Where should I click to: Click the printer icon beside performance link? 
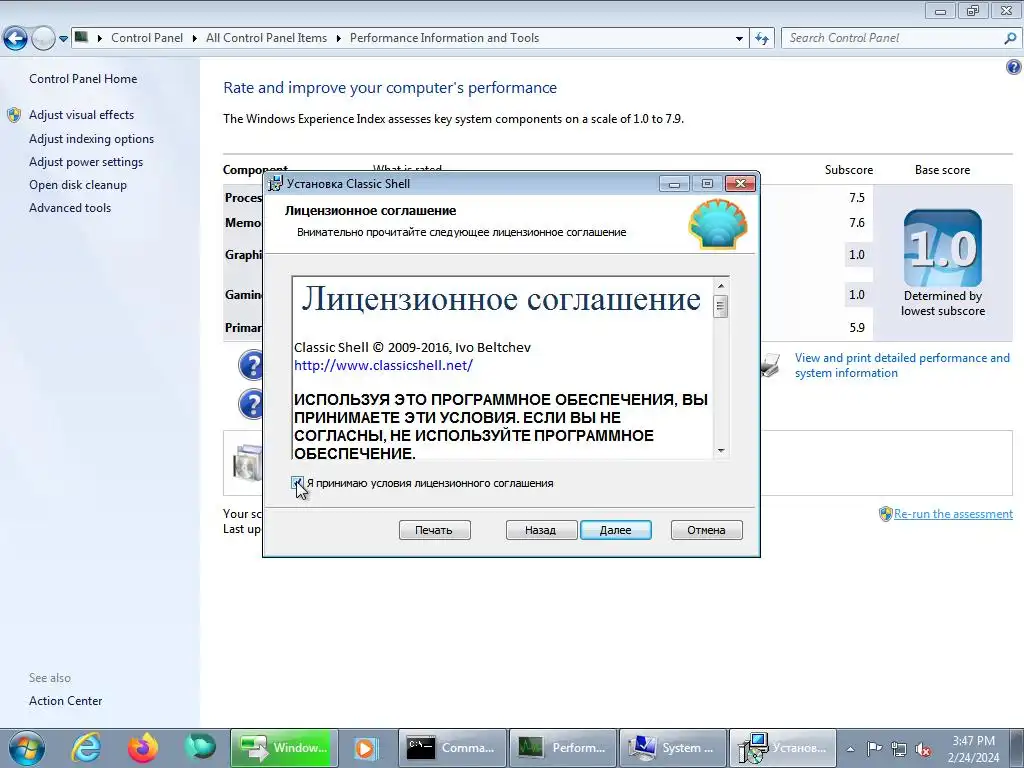point(771,365)
